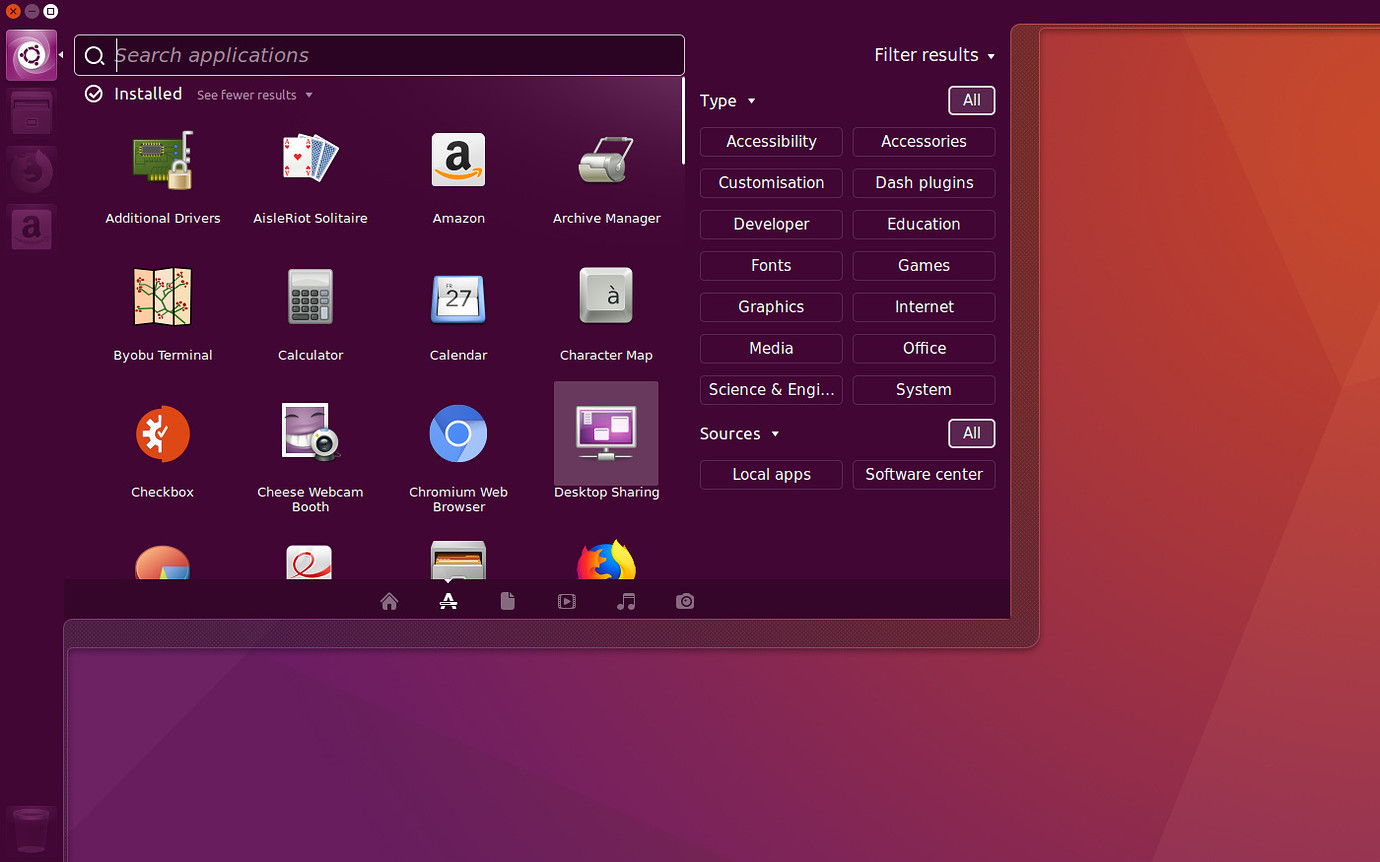Viewport: 1380px width, 862px height.
Task: Switch to the Home lens tab
Action: (x=389, y=602)
